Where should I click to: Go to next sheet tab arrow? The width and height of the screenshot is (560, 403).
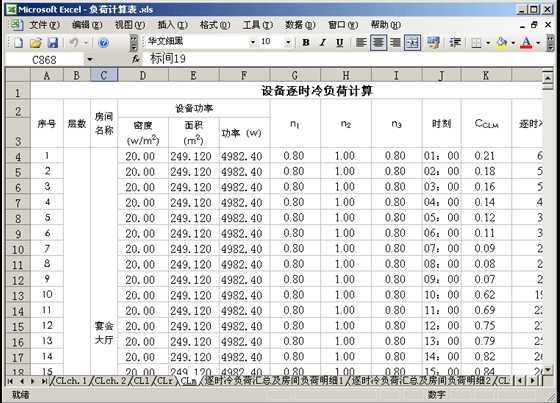[32, 381]
